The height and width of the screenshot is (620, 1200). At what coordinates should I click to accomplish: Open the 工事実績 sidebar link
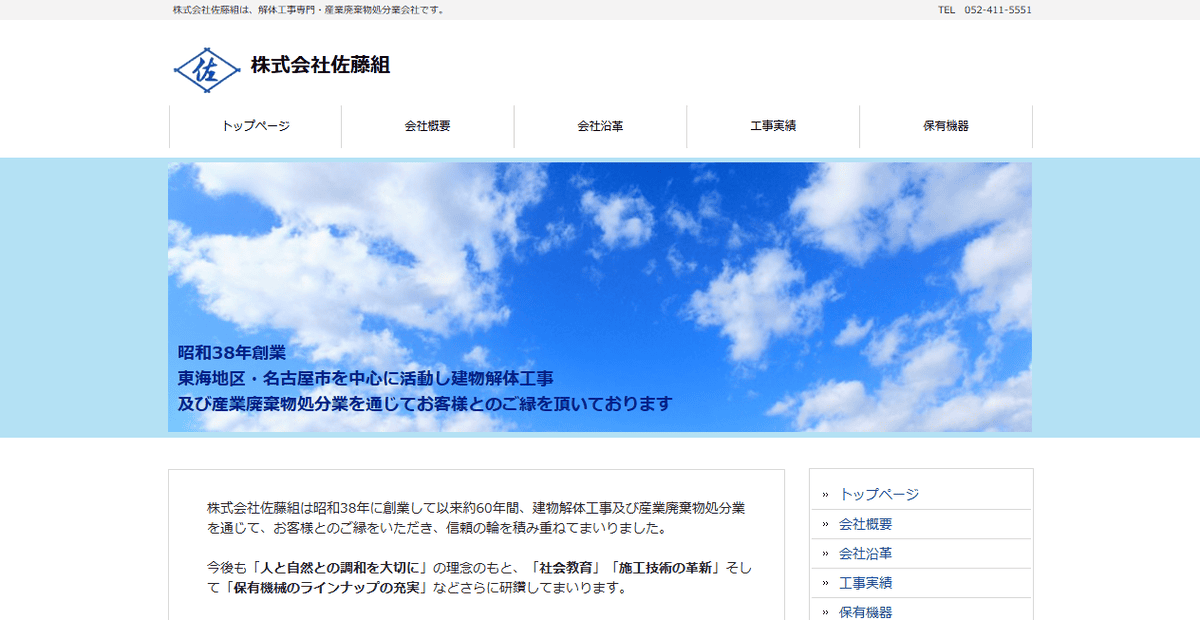click(x=866, y=582)
